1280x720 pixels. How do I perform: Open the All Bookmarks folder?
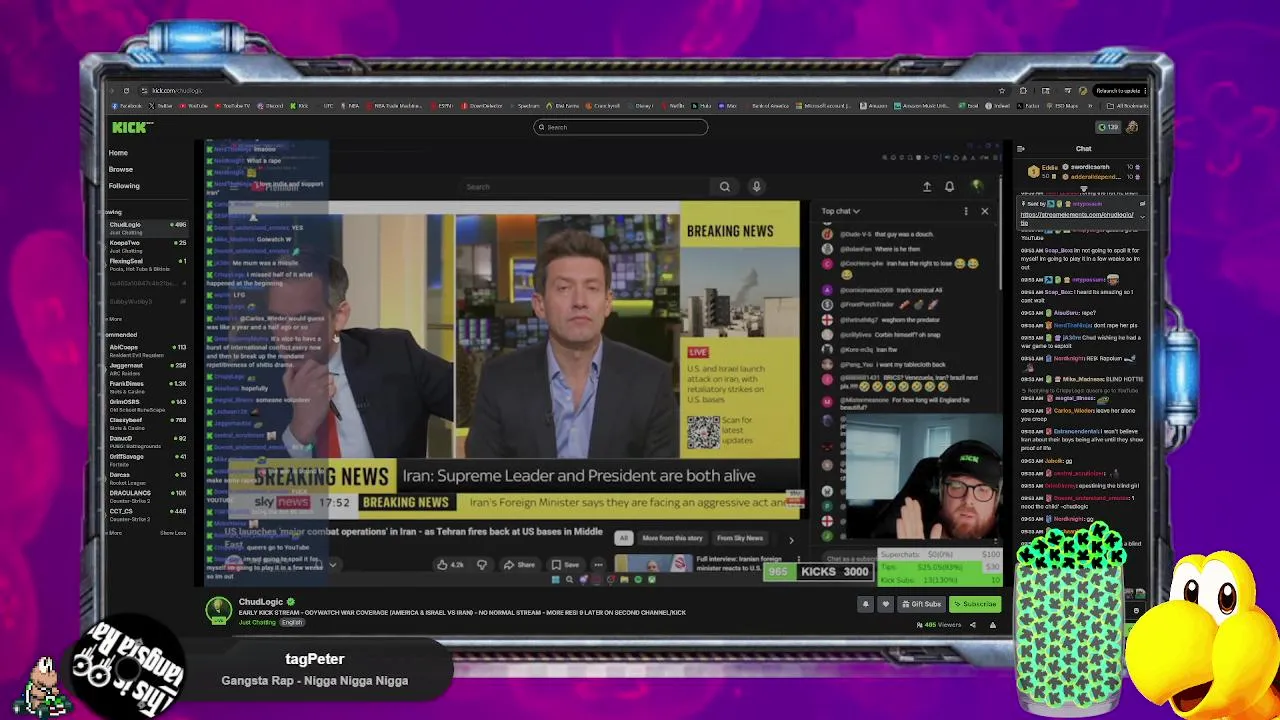(1129, 105)
